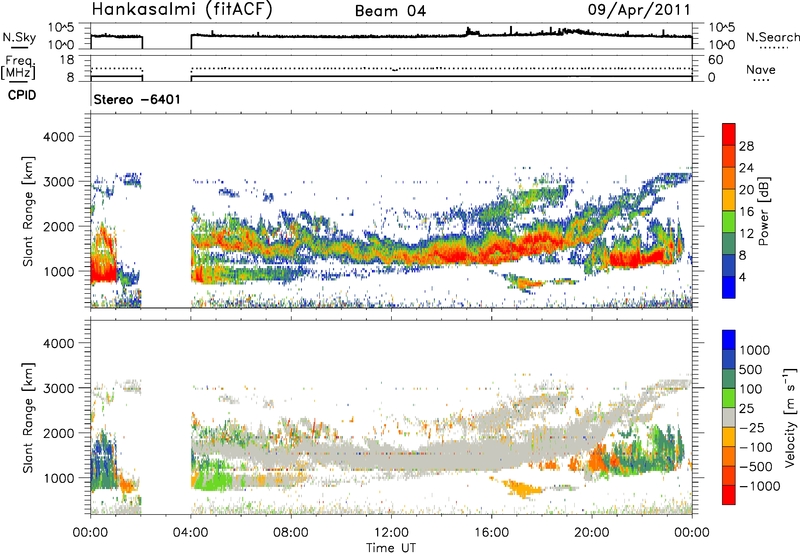This screenshot has height=554, width=800.
Task: Click the 'Power [dB]' colorbar title
Action: (763, 212)
